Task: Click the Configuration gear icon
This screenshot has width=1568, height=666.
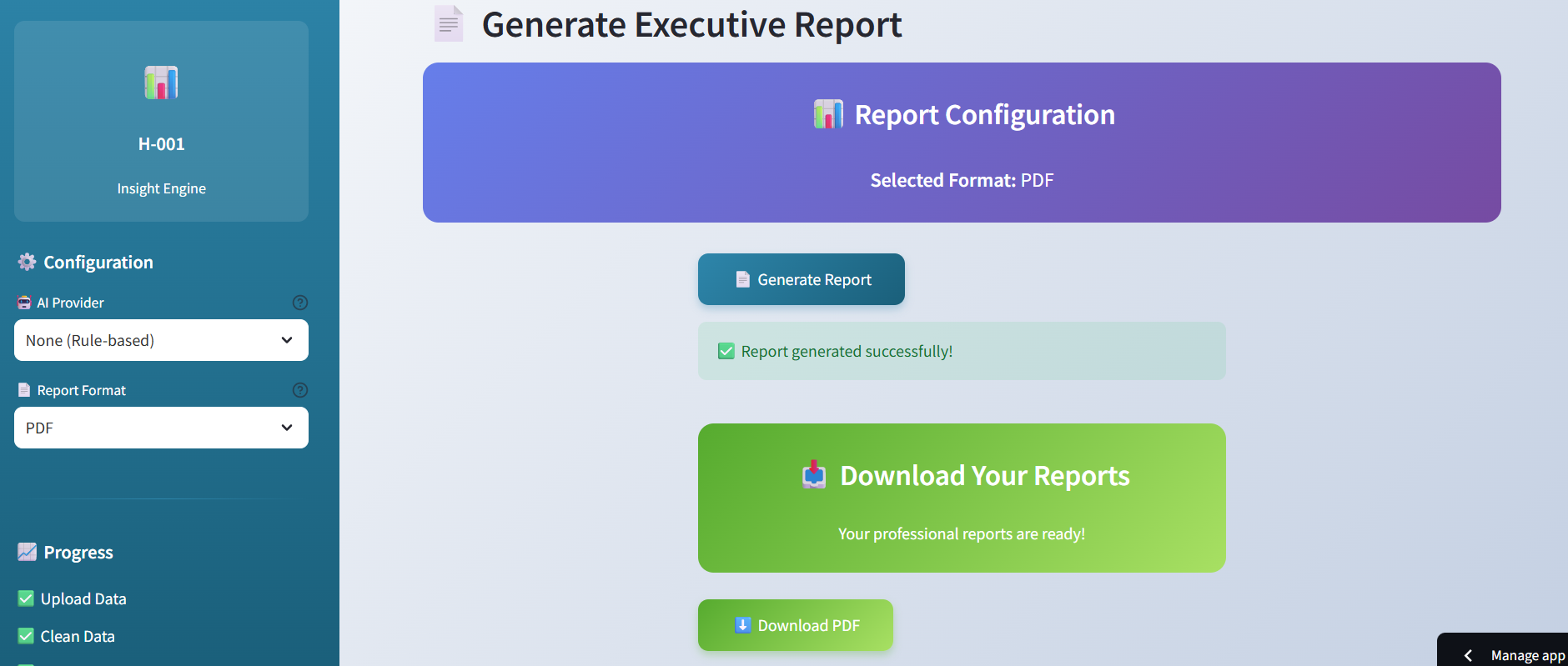Action: tap(27, 262)
